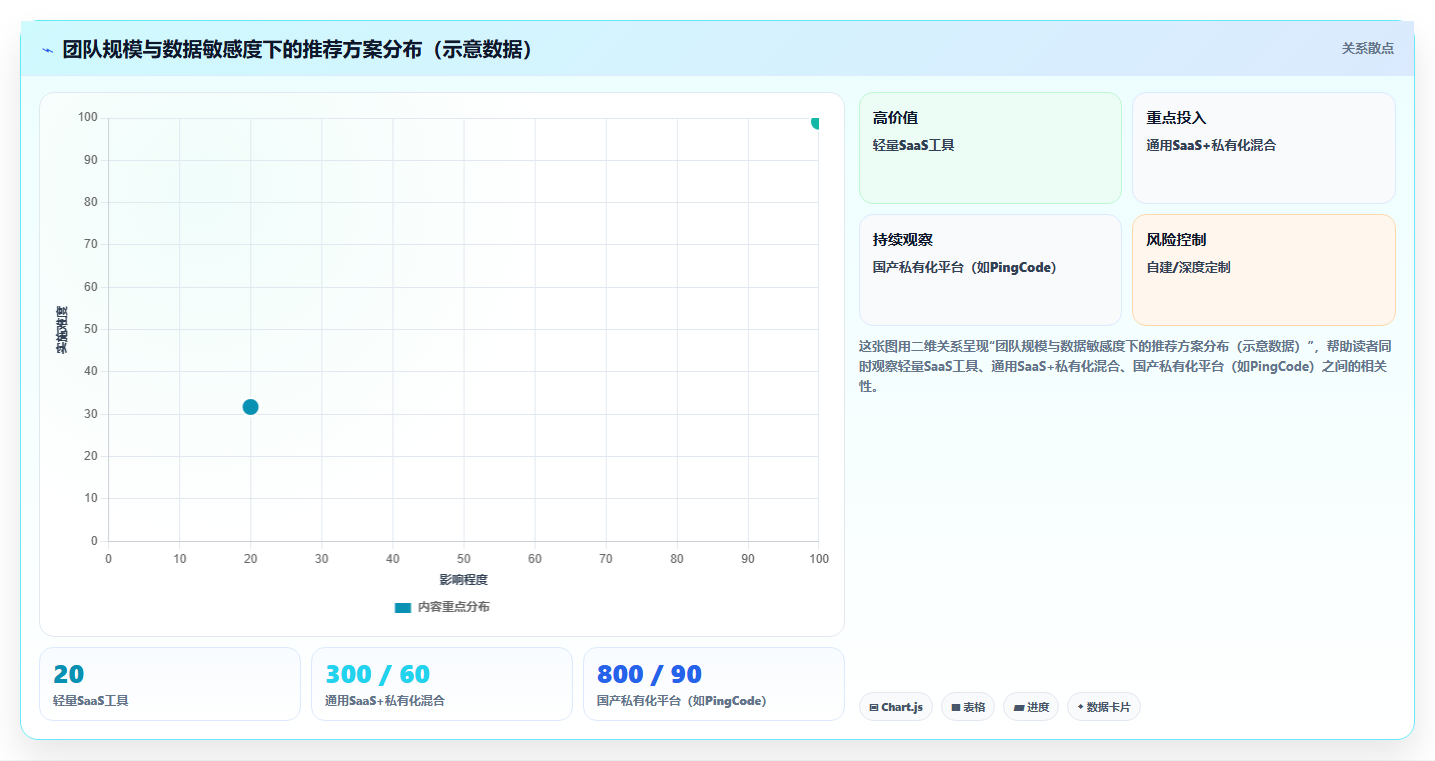Viewport: 1435px width, 761px height.
Task: Open the 重点投入 quadrant card
Action: pos(1263,148)
